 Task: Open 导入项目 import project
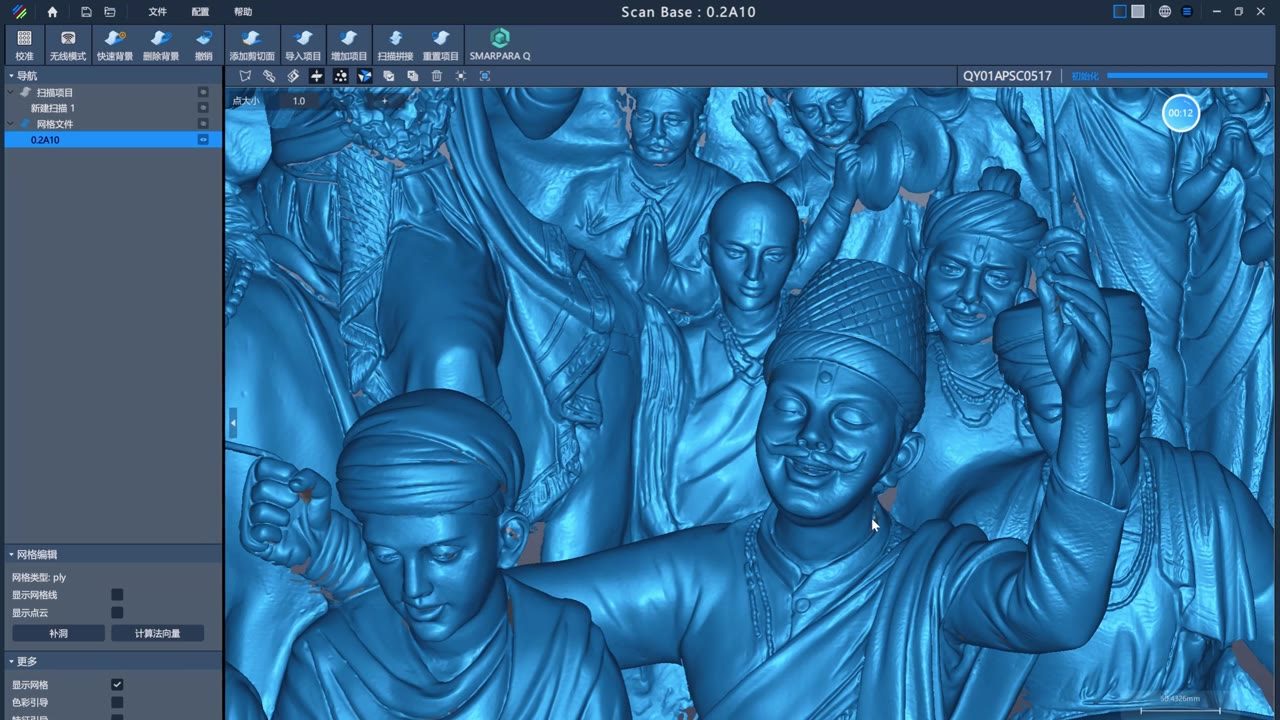[303, 45]
